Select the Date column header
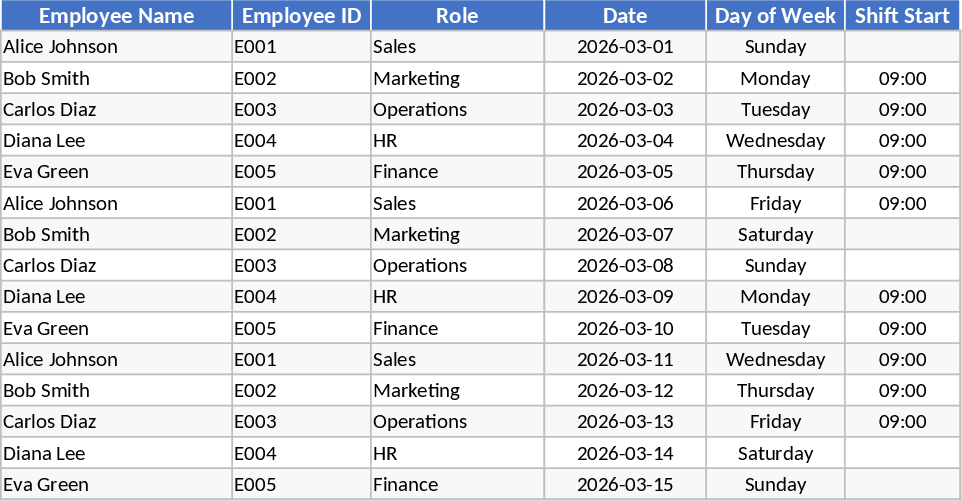This screenshot has height=501, width=962. coord(625,16)
